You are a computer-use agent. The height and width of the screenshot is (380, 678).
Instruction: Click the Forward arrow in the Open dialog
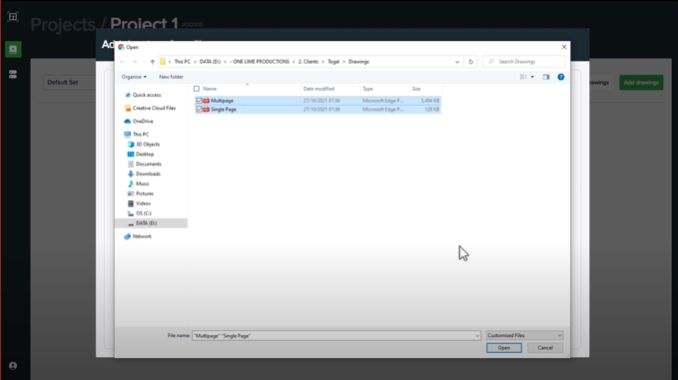(x=134, y=62)
